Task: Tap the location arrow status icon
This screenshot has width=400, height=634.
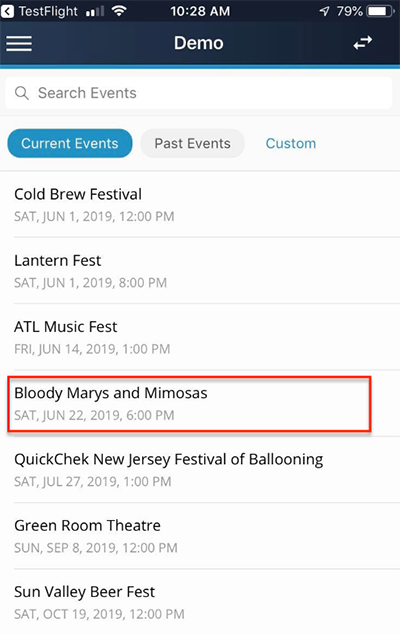Action: point(324,11)
